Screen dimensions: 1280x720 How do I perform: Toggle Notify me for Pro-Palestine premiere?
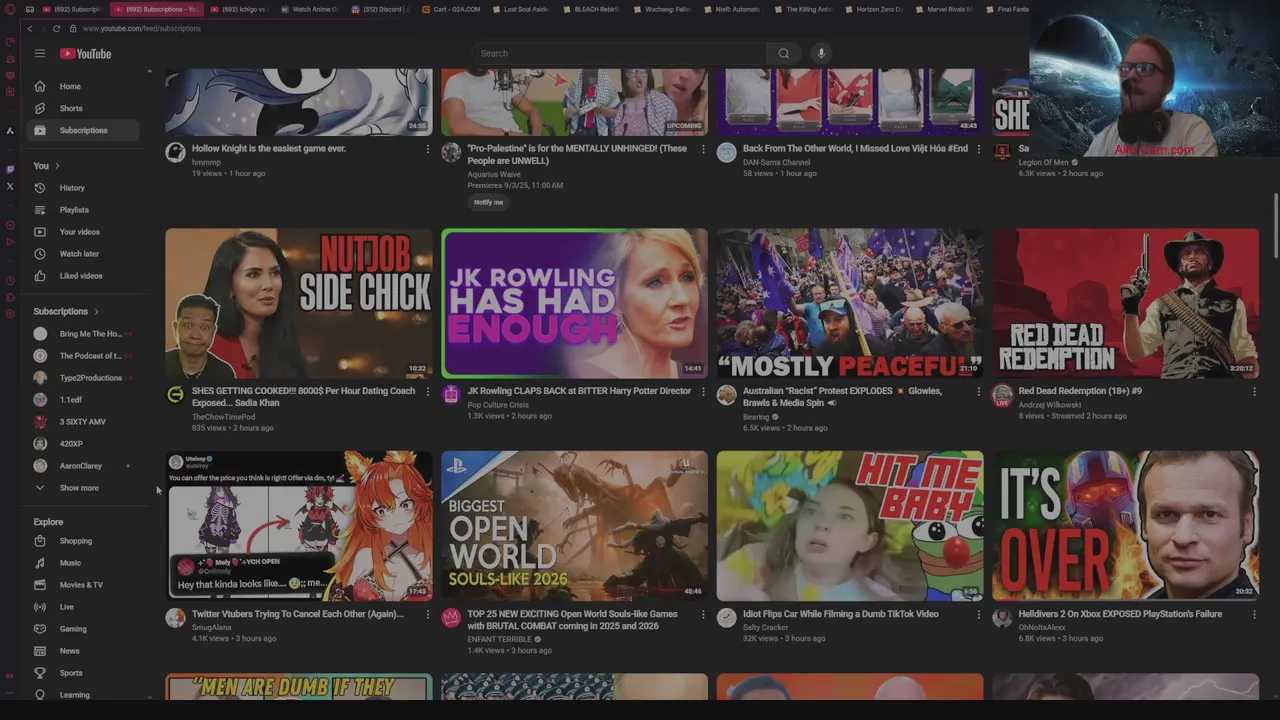tap(488, 202)
